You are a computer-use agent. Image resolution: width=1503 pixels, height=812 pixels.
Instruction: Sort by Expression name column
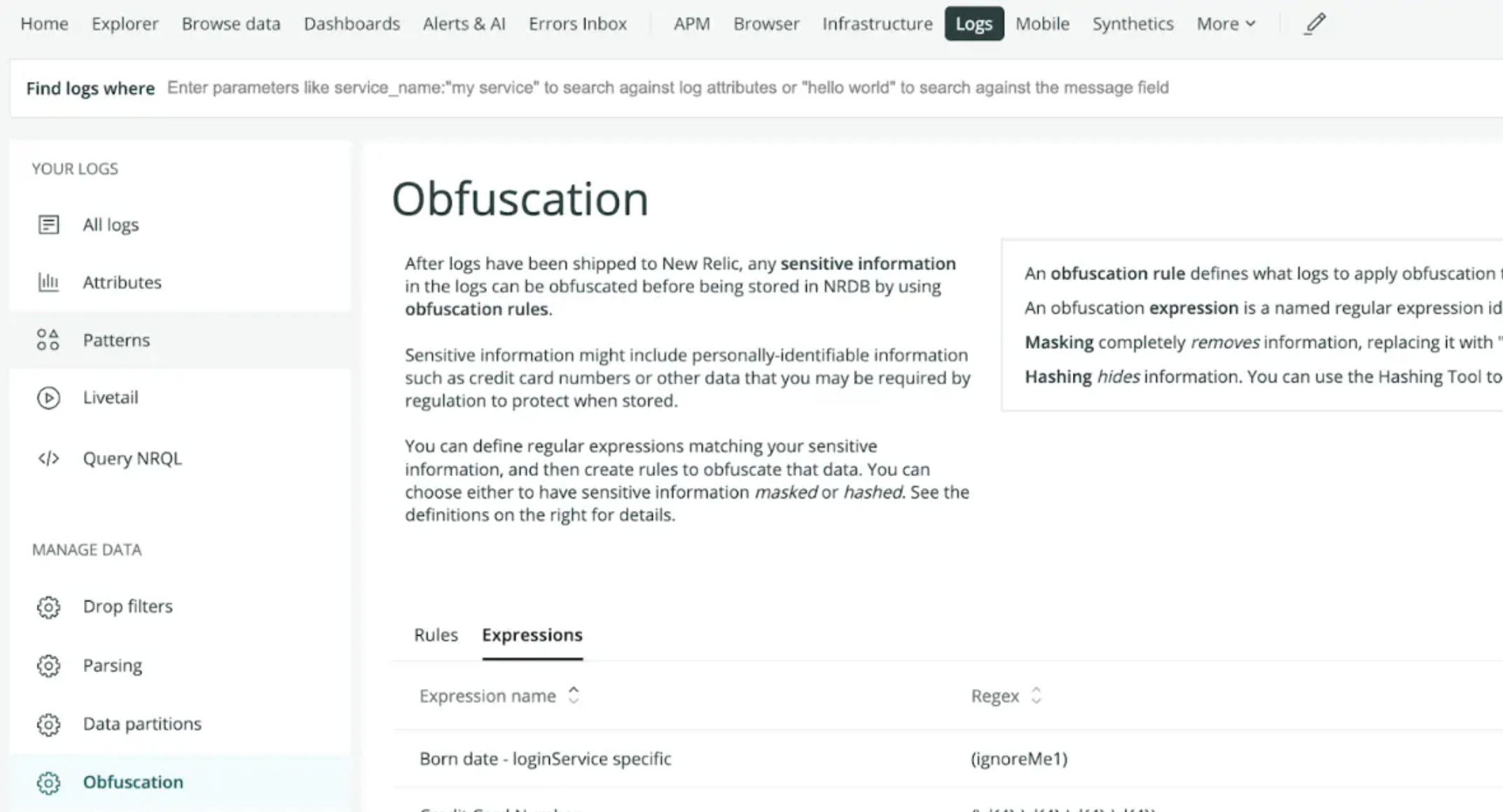coord(499,695)
